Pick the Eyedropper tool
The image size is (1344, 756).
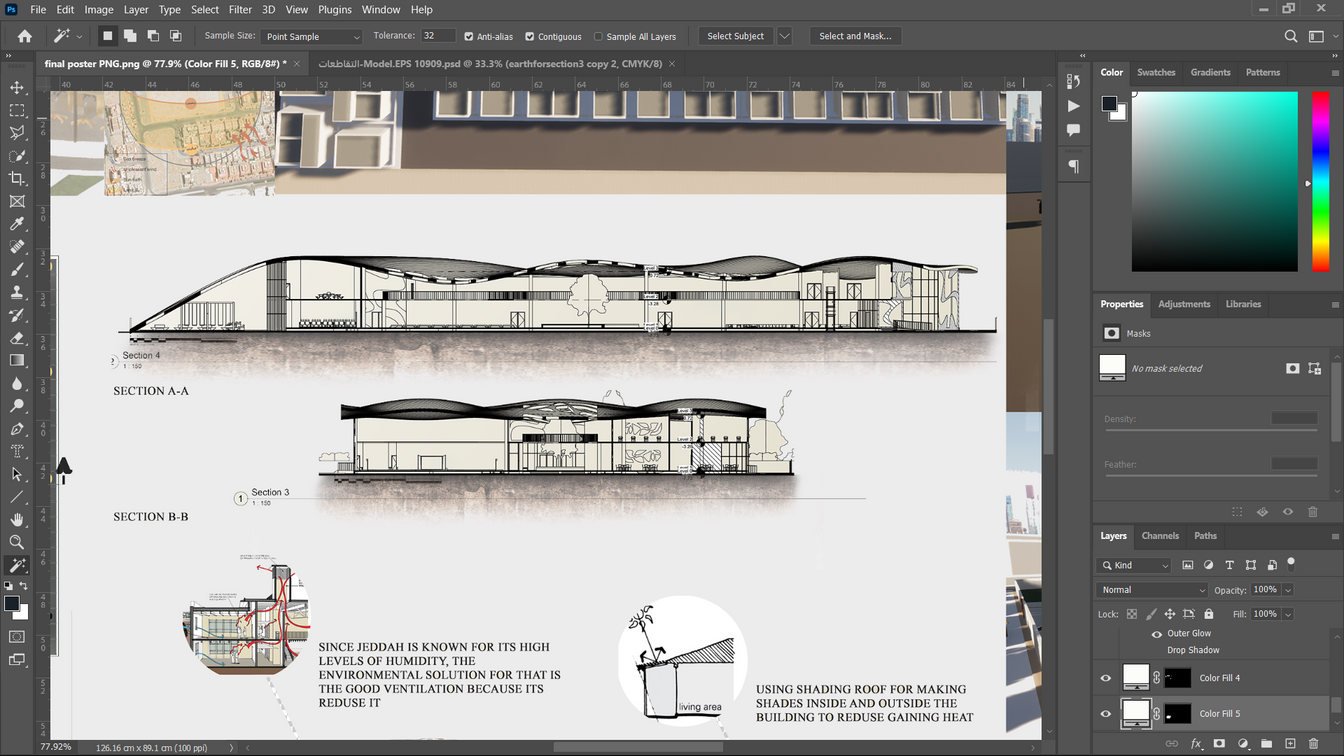click(x=17, y=224)
